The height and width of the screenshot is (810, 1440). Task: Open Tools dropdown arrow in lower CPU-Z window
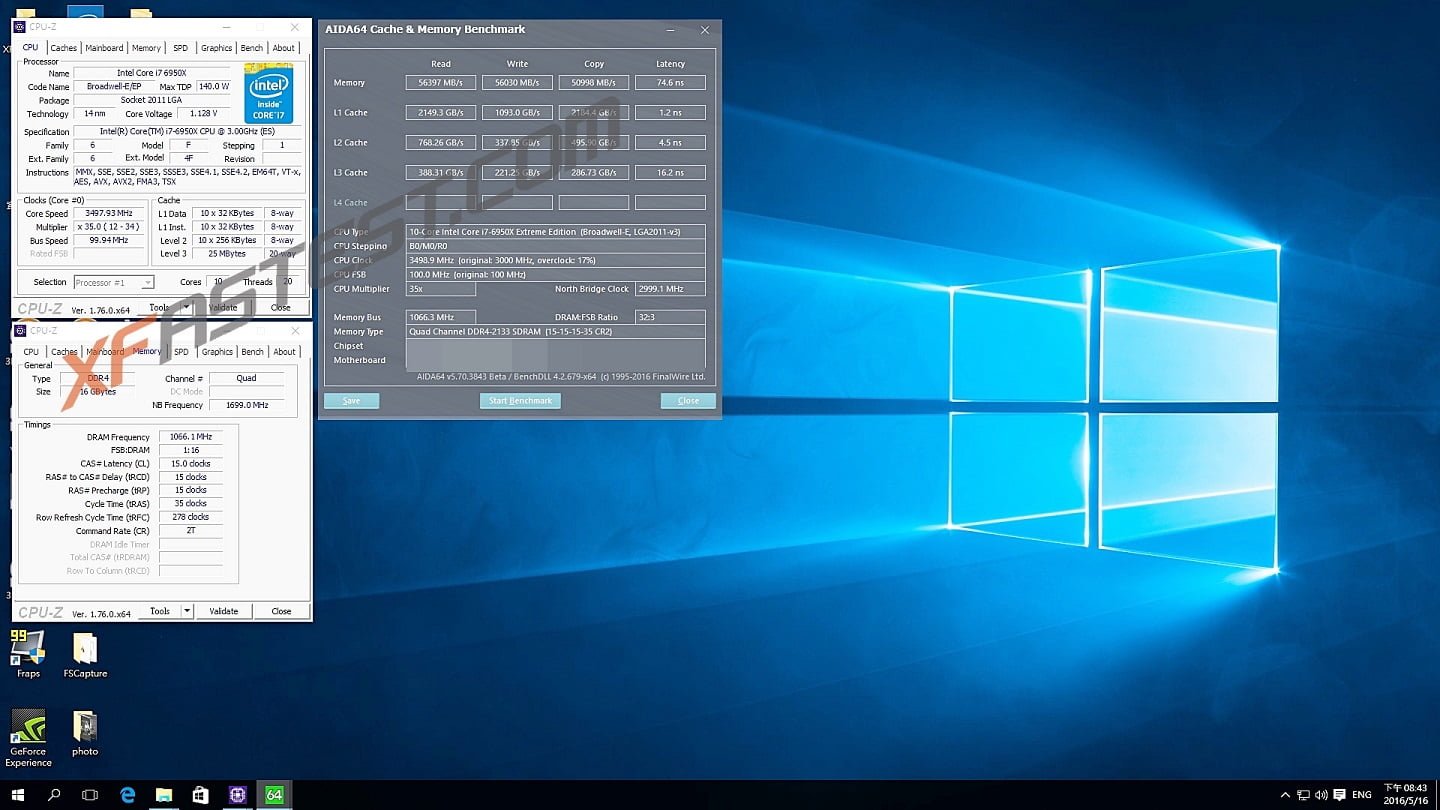pos(186,611)
